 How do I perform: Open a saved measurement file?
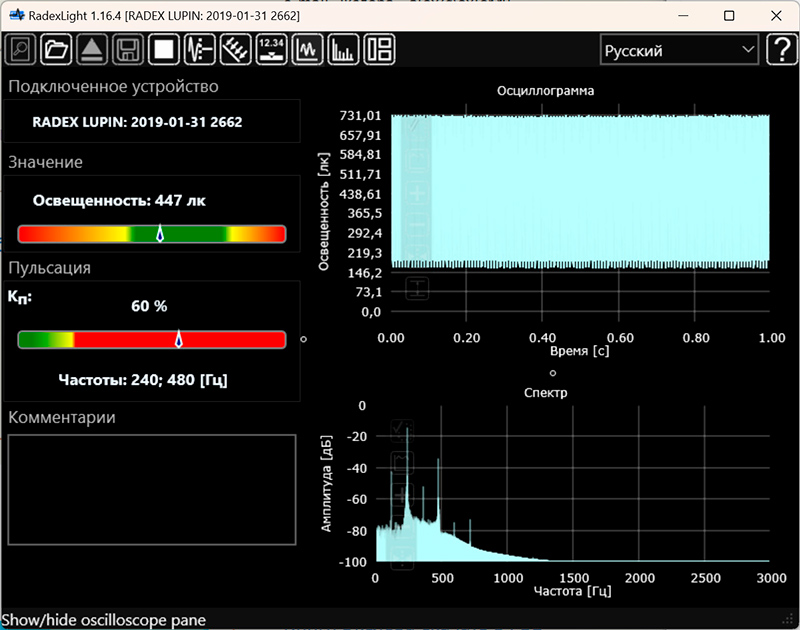(x=56, y=49)
